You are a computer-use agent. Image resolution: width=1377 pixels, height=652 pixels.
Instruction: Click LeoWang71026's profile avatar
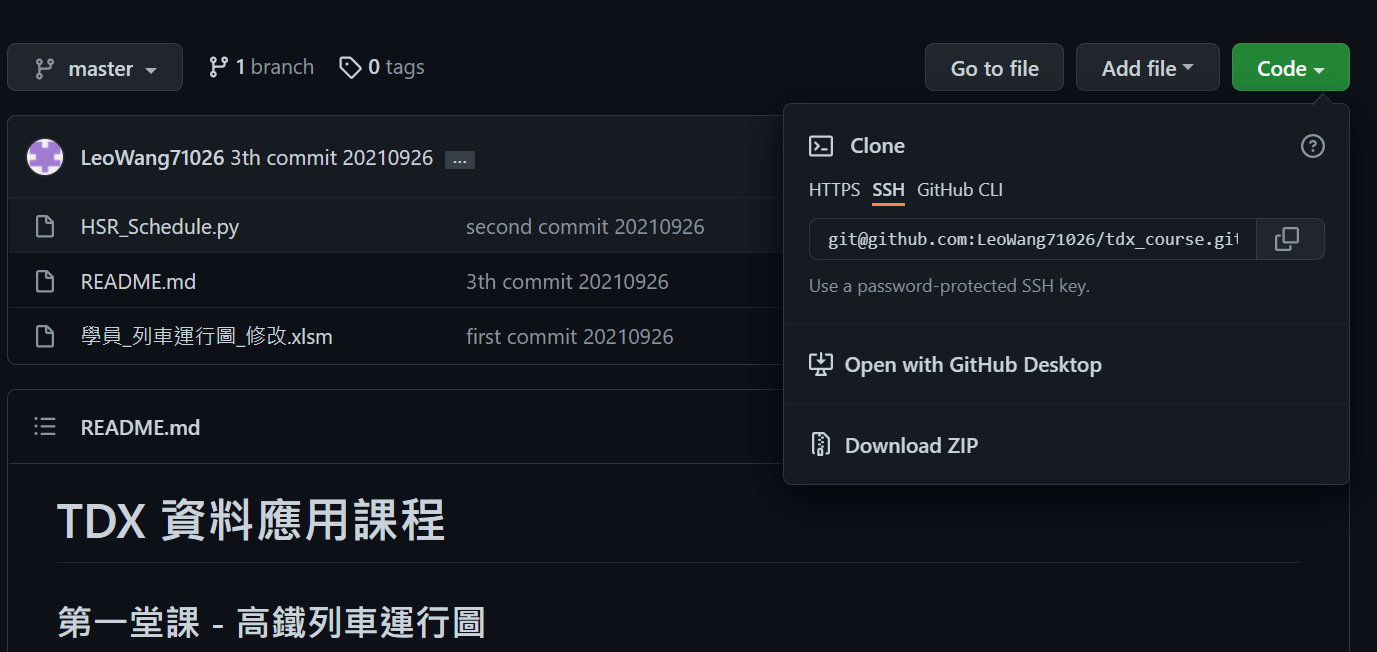pyautogui.click(x=44, y=157)
